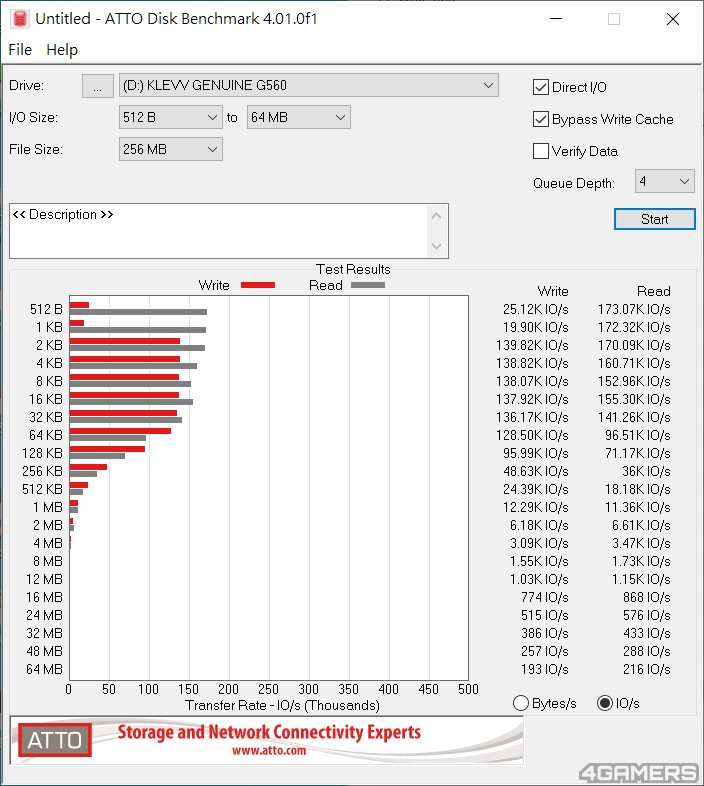The width and height of the screenshot is (704, 786).
Task: Click the 96.51K IO/s read value
Action: (x=637, y=435)
